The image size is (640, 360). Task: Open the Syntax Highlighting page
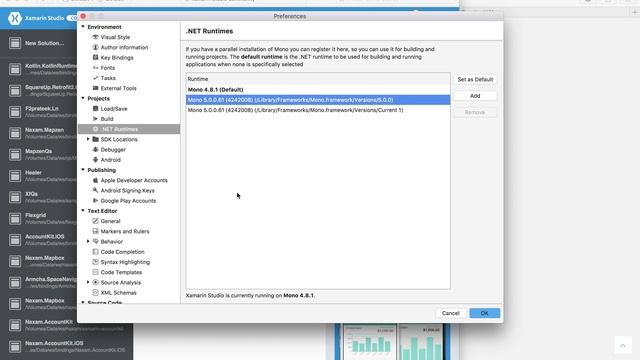click(125, 262)
